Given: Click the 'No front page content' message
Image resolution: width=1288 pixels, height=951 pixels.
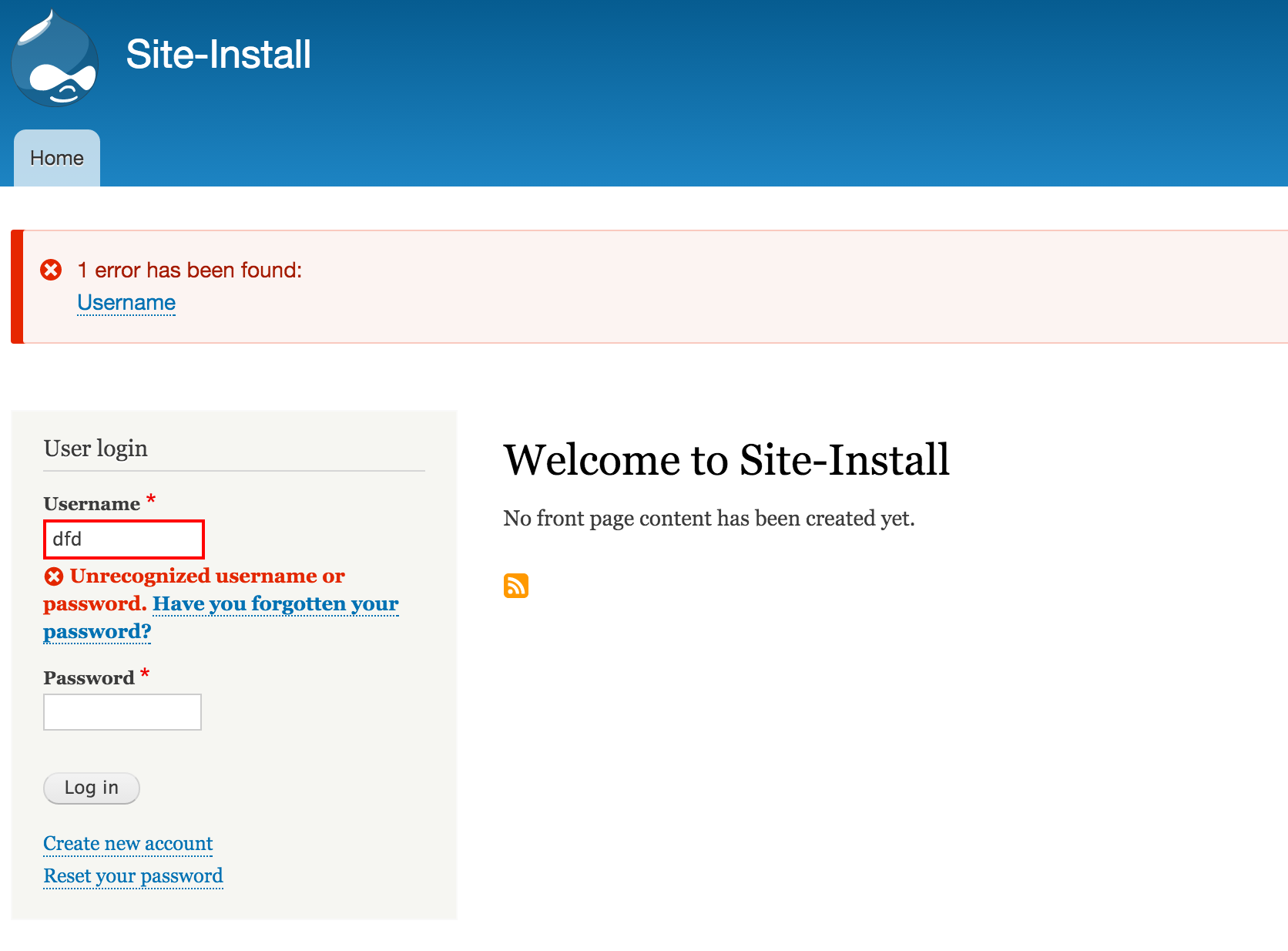Looking at the screenshot, I should [x=709, y=519].
